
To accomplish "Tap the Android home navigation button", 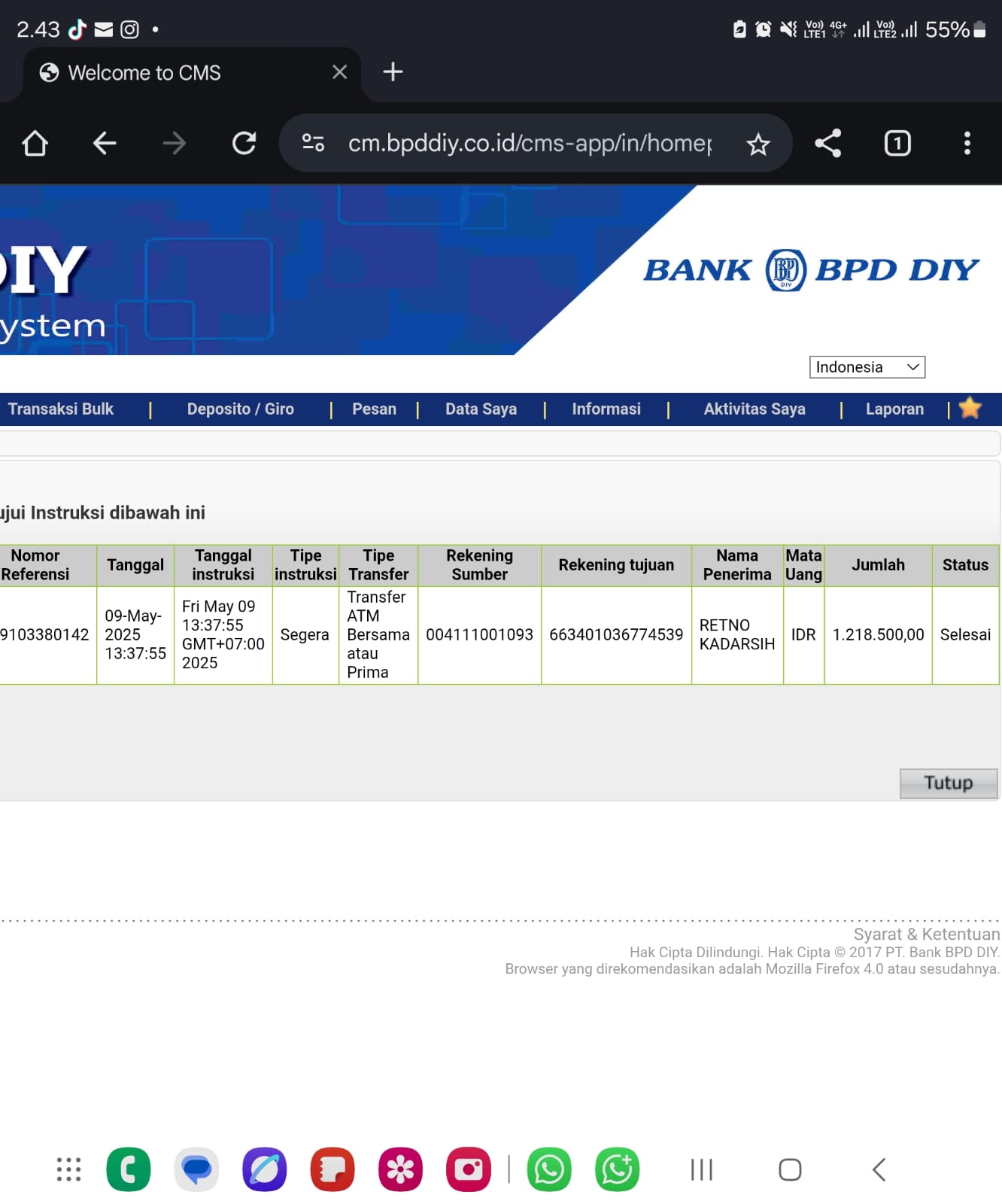I will tap(790, 1169).
